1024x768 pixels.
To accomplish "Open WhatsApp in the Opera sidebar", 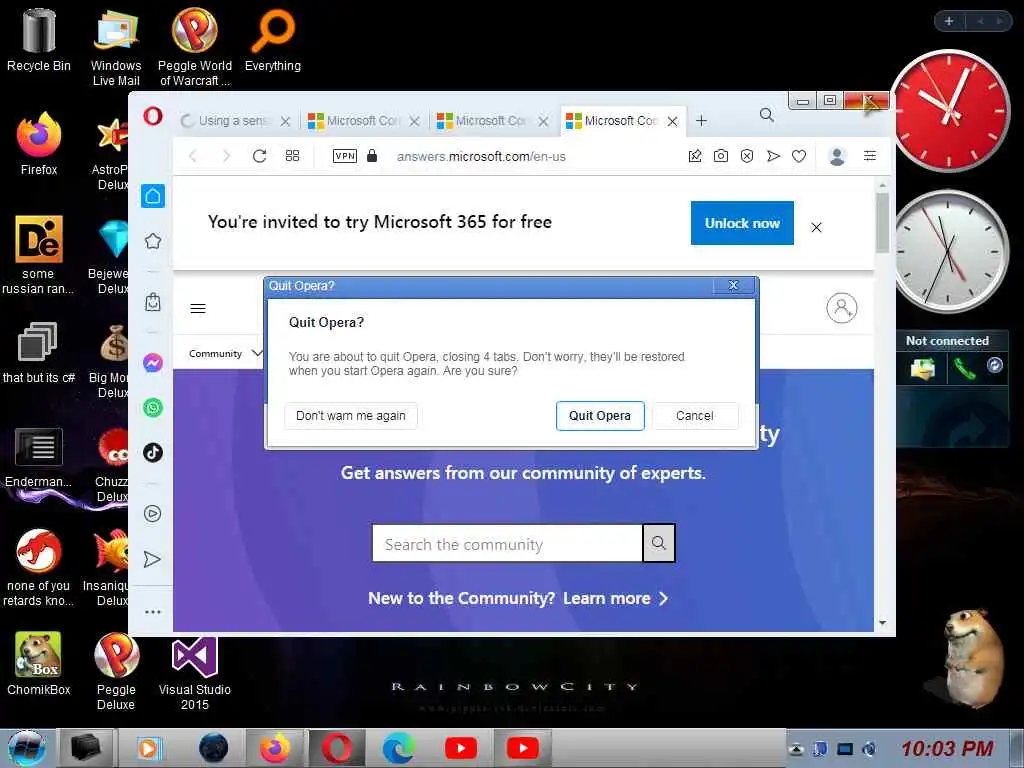I will pos(153,408).
